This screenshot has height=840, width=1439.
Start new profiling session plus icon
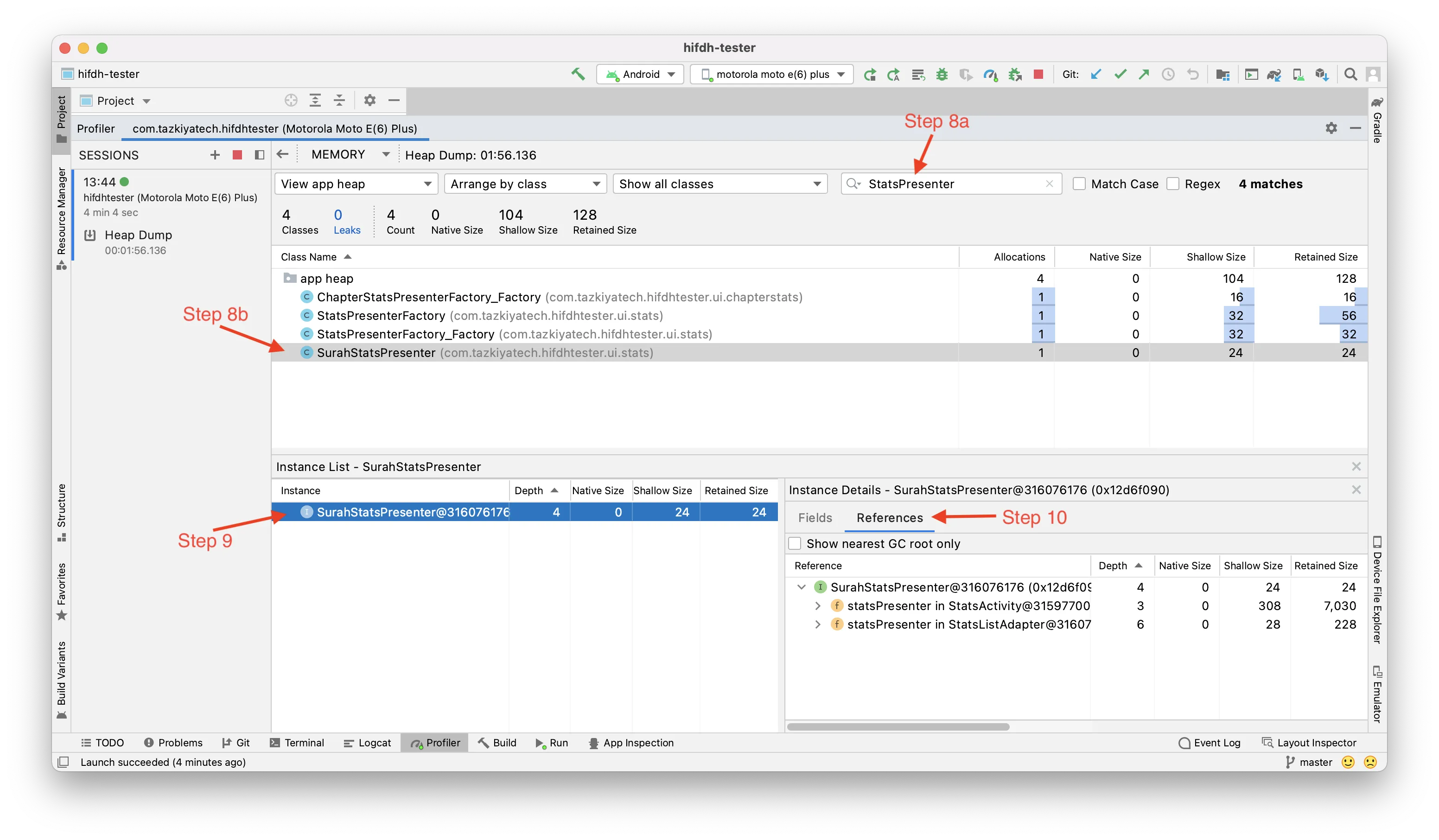(215, 155)
